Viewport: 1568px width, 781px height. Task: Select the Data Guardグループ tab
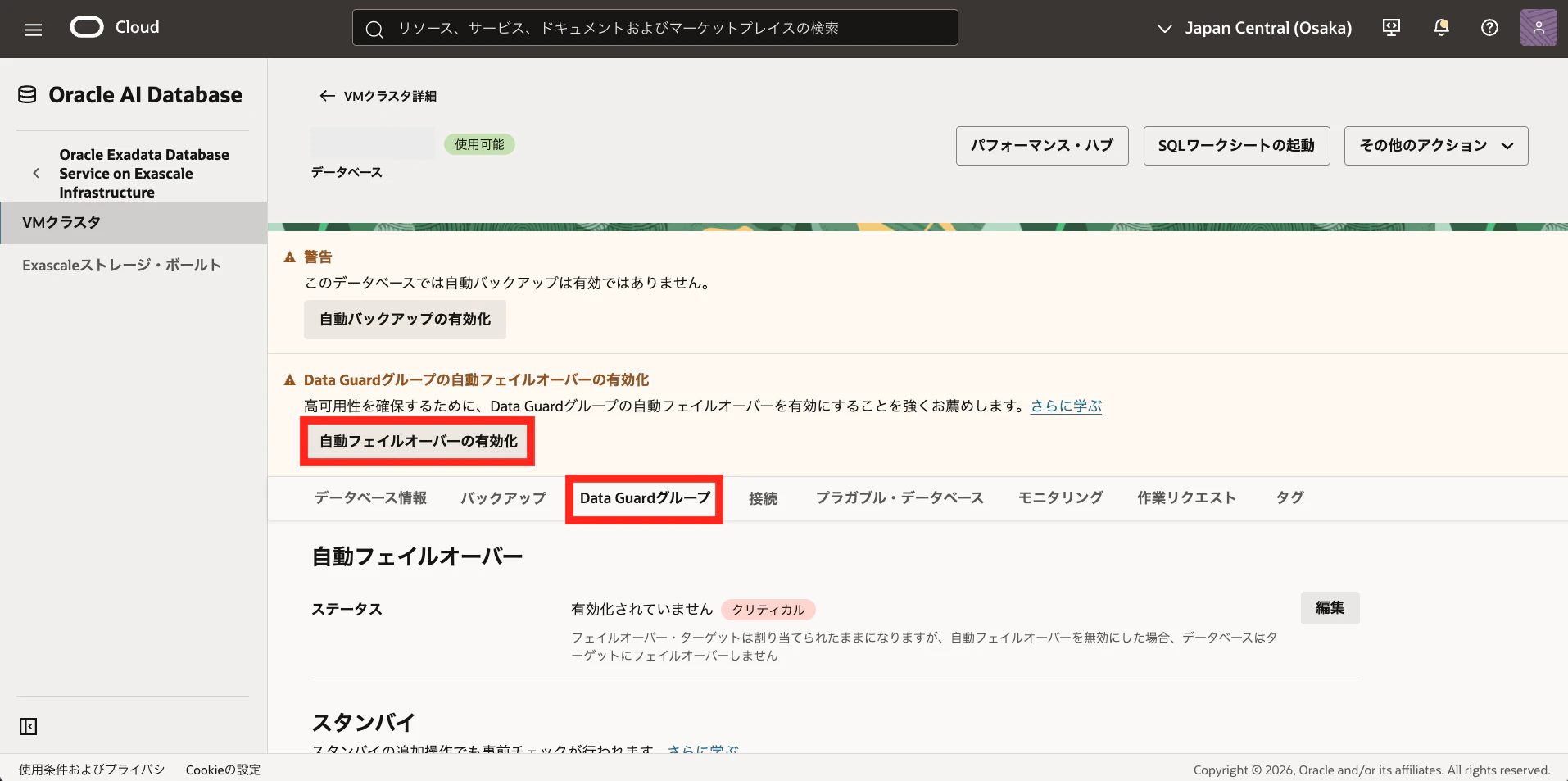click(645, 498)
